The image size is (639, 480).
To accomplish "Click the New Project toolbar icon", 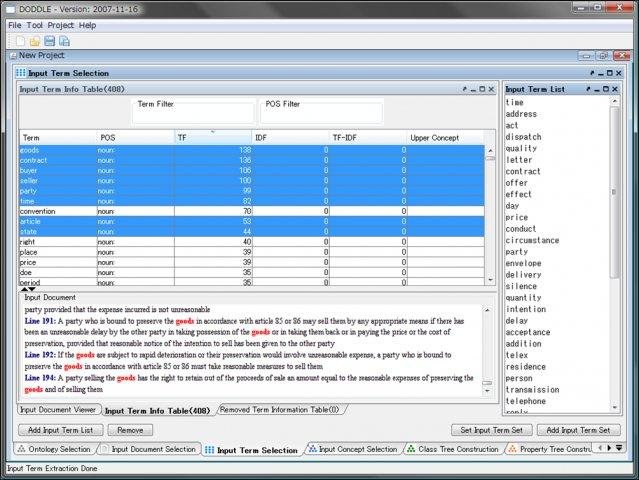I will (20, 41).
